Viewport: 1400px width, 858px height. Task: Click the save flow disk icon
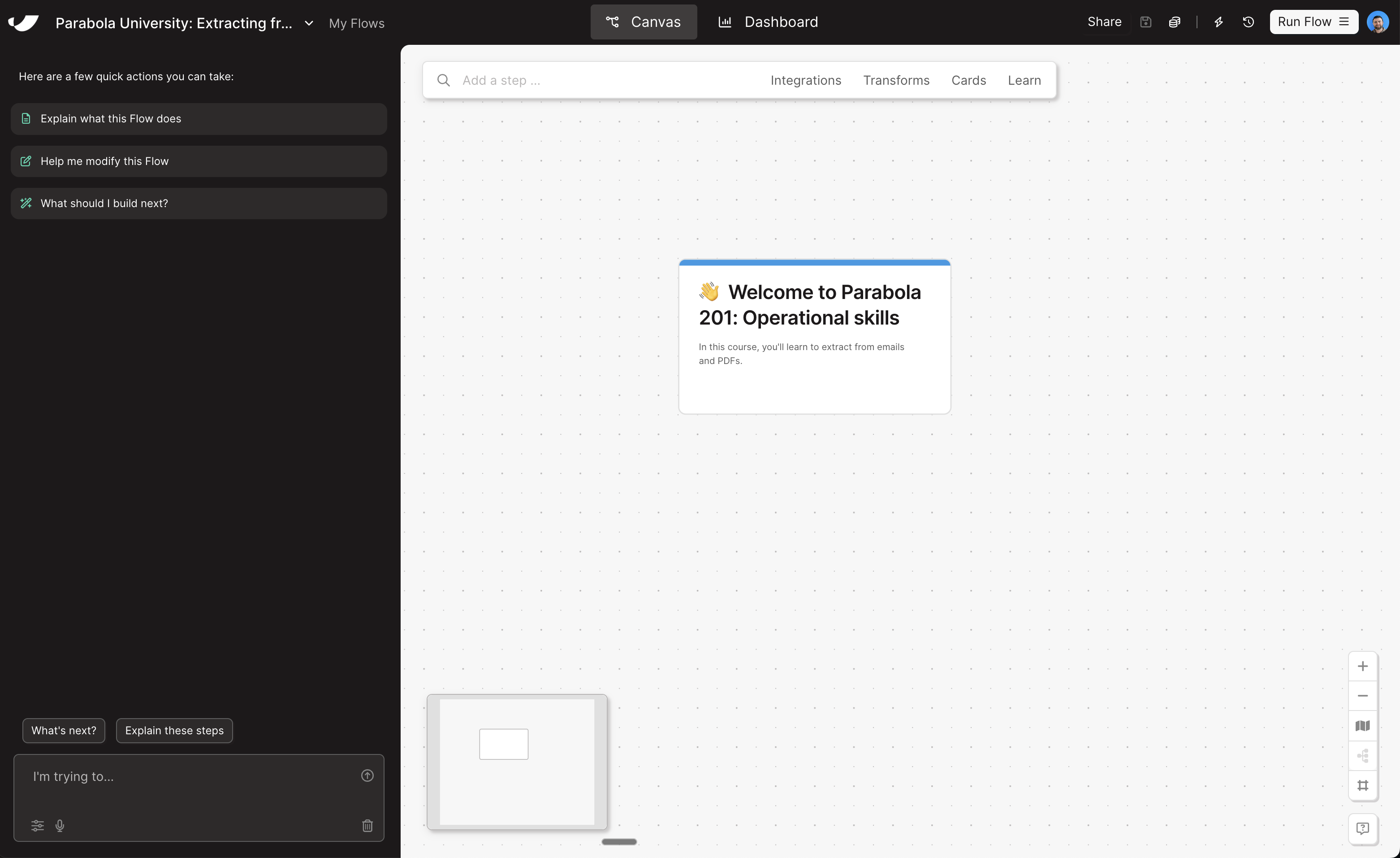click(x=1145, y=22)
